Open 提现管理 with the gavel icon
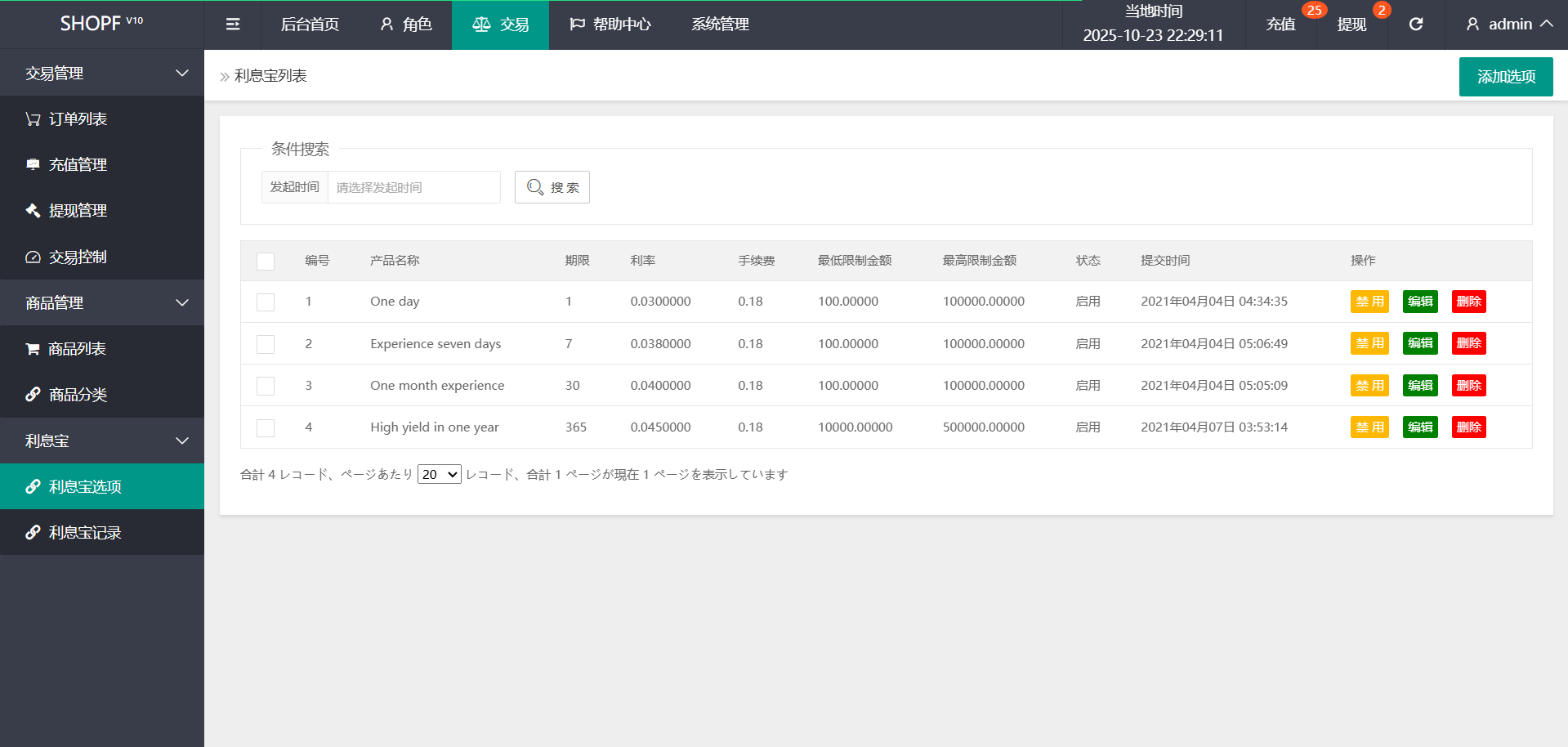 click(x=78, y=211)
